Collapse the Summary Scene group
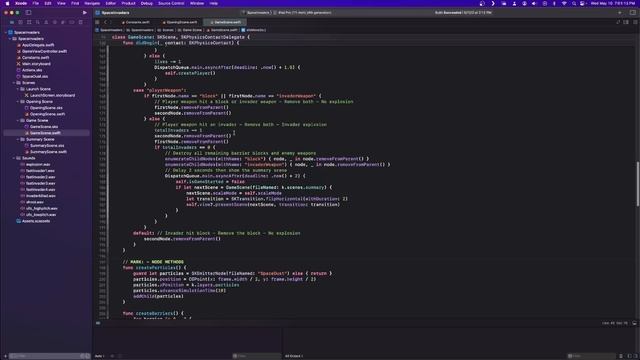This screenshot has width=640, height=360. tap(18, 139)
